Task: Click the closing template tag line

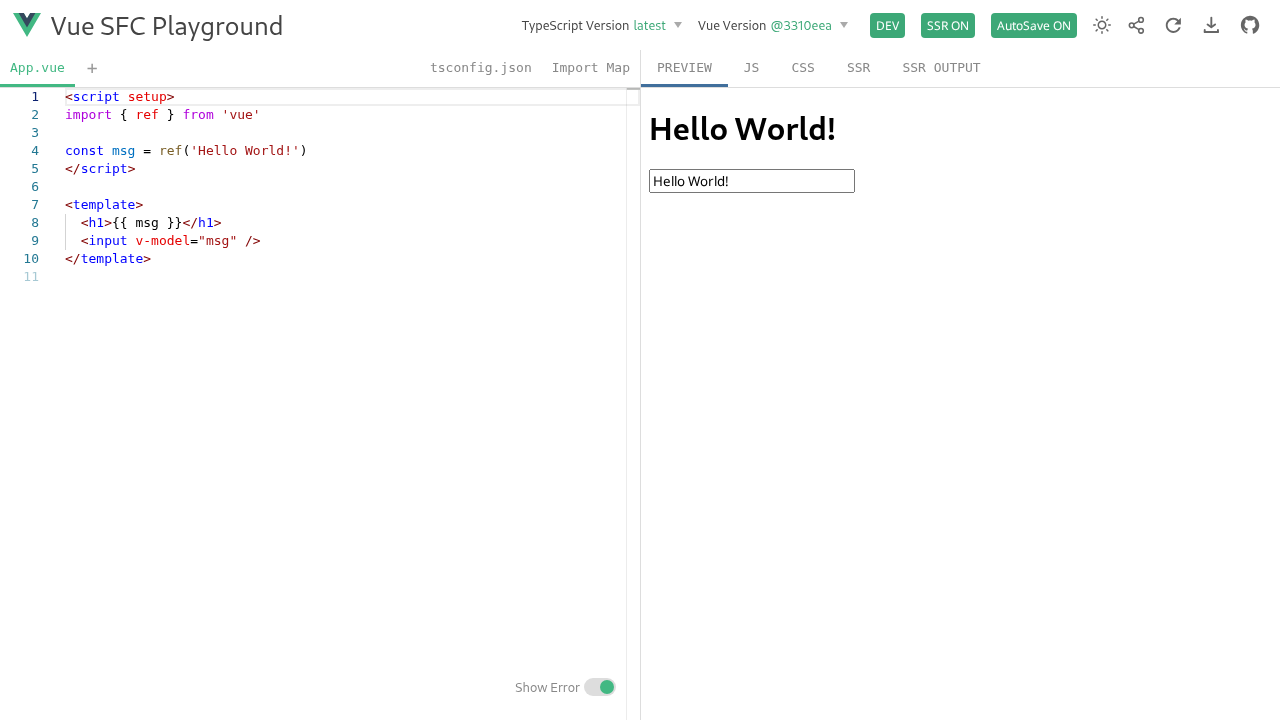Action: [108, 259]
